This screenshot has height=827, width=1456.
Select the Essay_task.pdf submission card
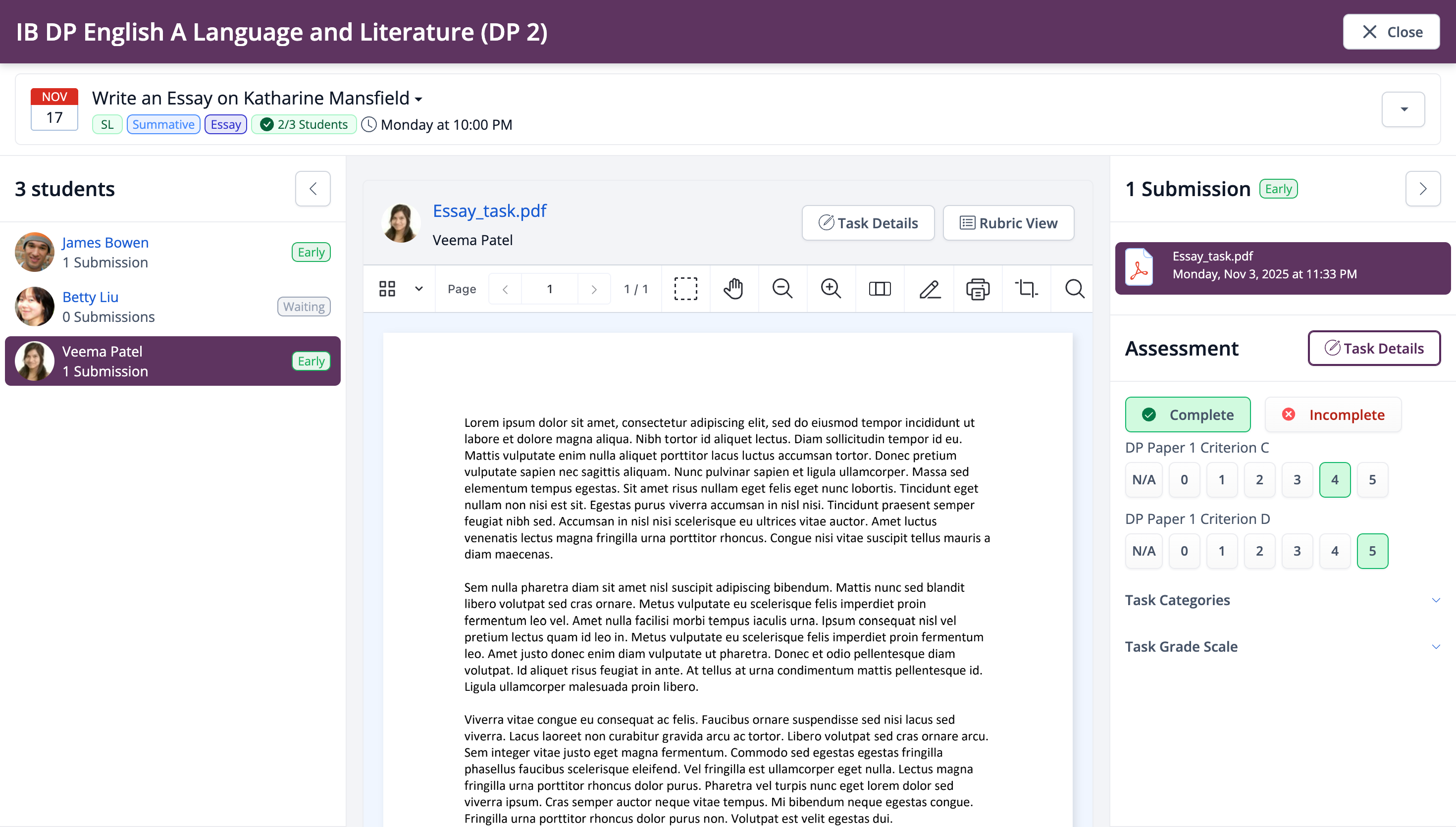(x=1282, y=268)
